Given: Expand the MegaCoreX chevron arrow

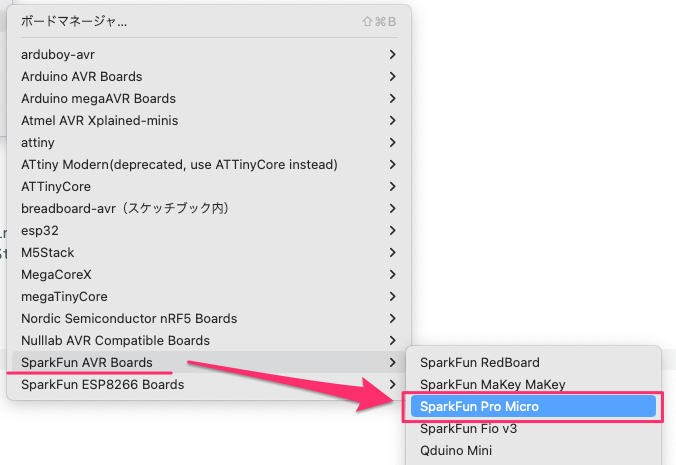Looking at the screenshot, I should tap(393, 275).
